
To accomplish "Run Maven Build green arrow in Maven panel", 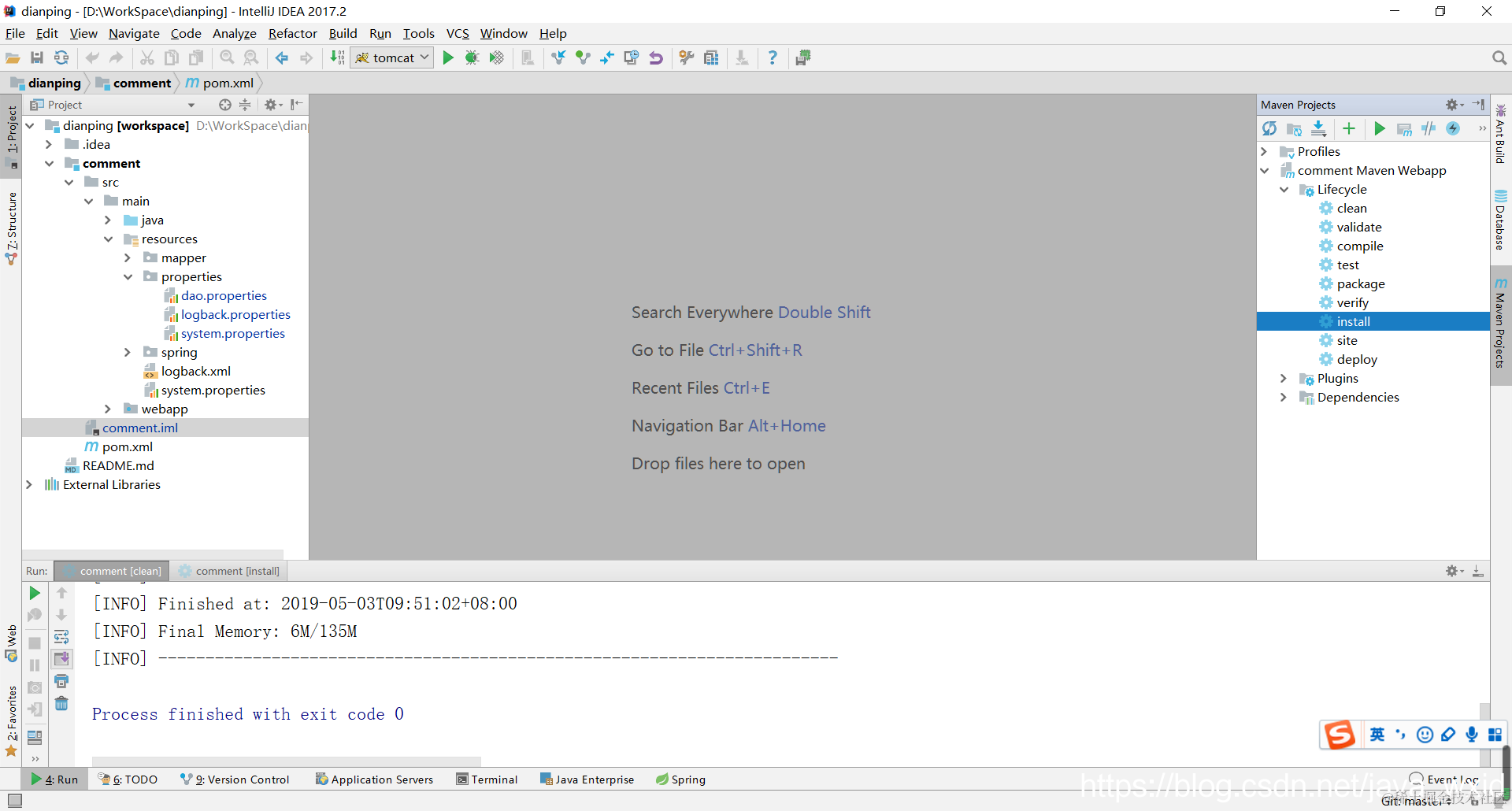I will pos(1380,128).
